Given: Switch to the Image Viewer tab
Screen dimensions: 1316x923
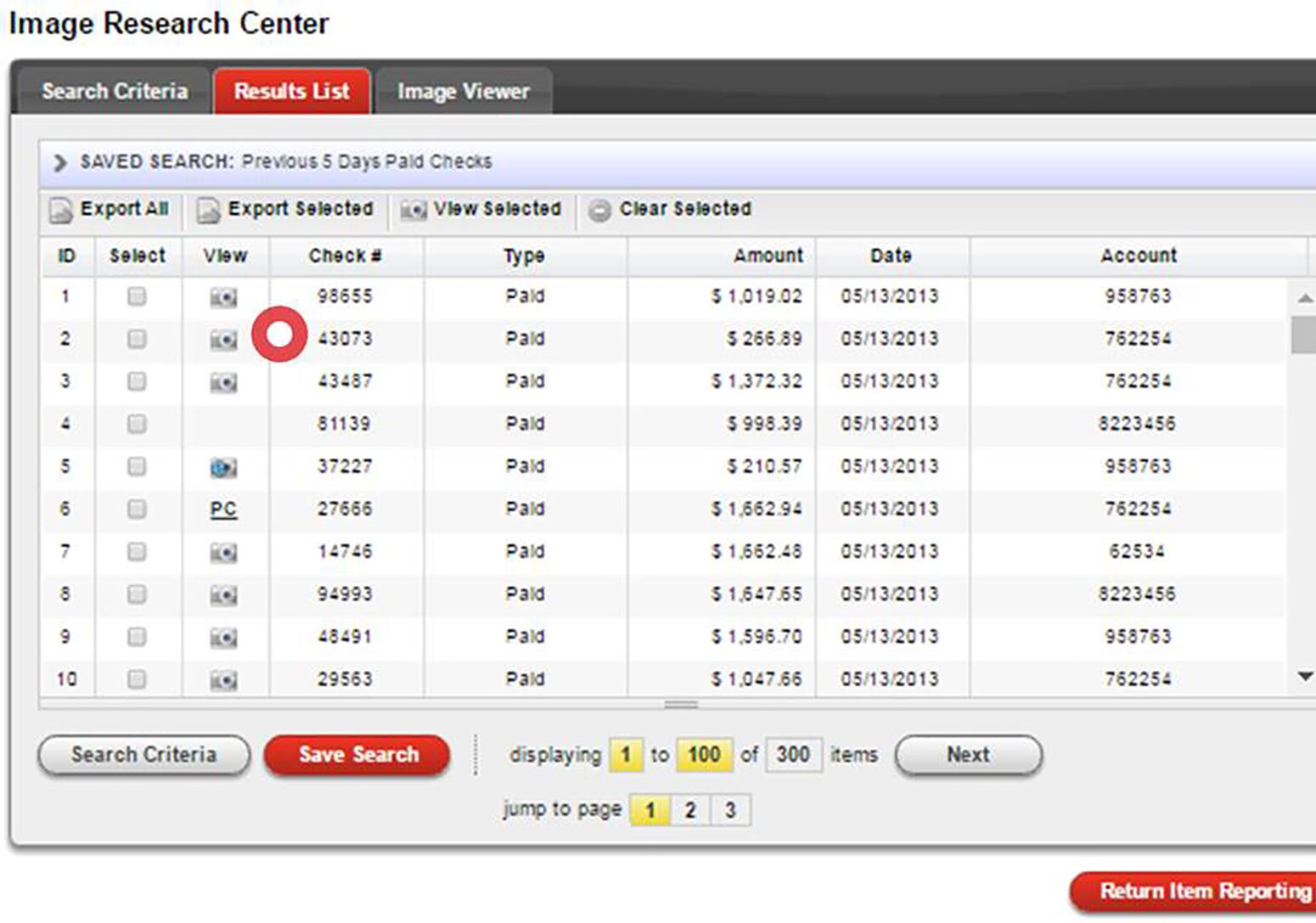Looking at the screenshot, I should point(463,91).
